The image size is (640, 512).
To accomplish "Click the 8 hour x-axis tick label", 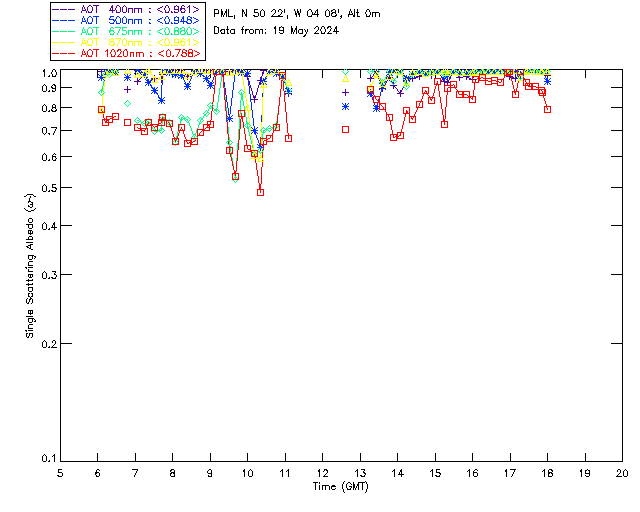I will tap(173, 473).
